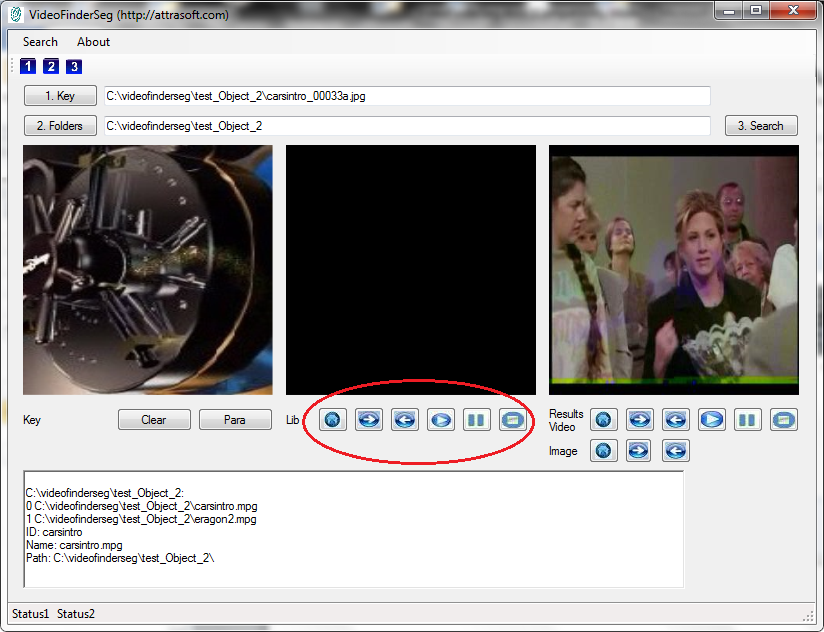Viewport: 824px width, 632px height.
Task: Click Status2 in the status bar
Action: (76, 614)
